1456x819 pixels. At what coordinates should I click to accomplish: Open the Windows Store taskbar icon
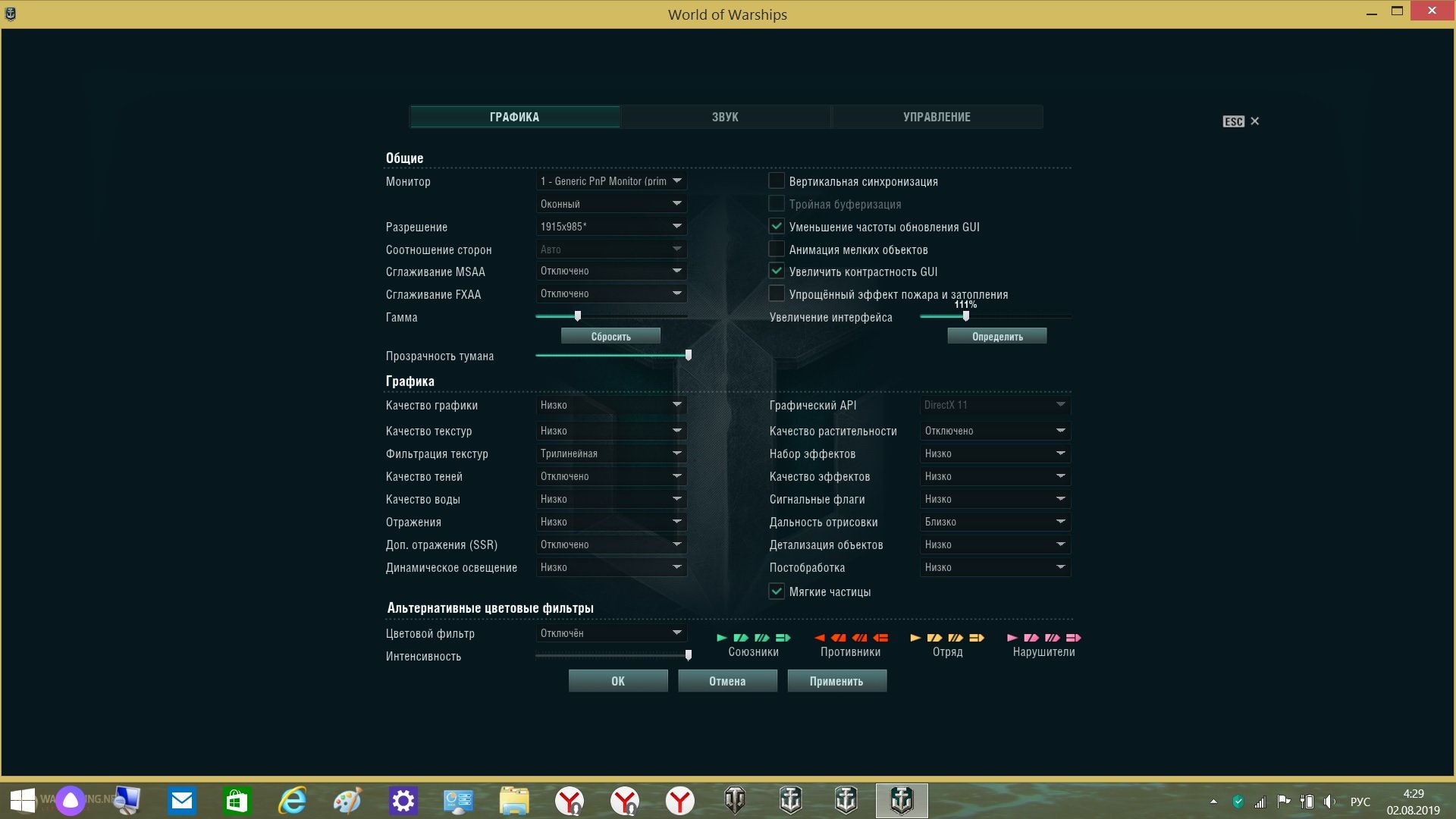(x=237, y=801)
